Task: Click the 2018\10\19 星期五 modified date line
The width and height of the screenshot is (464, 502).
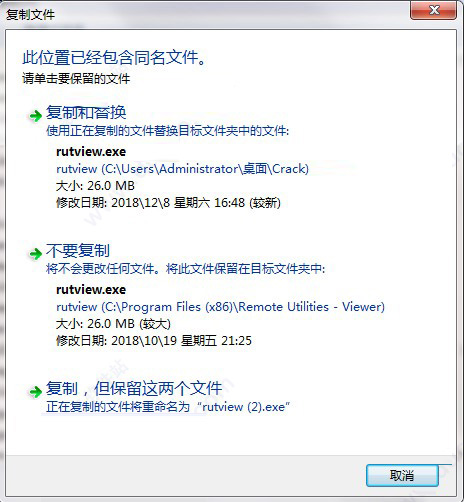Action: click(x=154, y=341)
